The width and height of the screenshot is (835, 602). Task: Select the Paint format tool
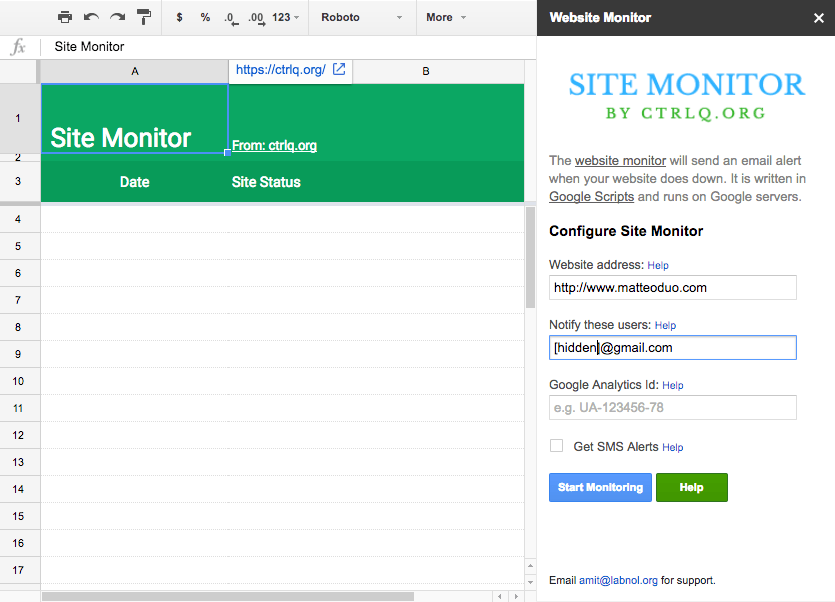[x=144, y=17]
